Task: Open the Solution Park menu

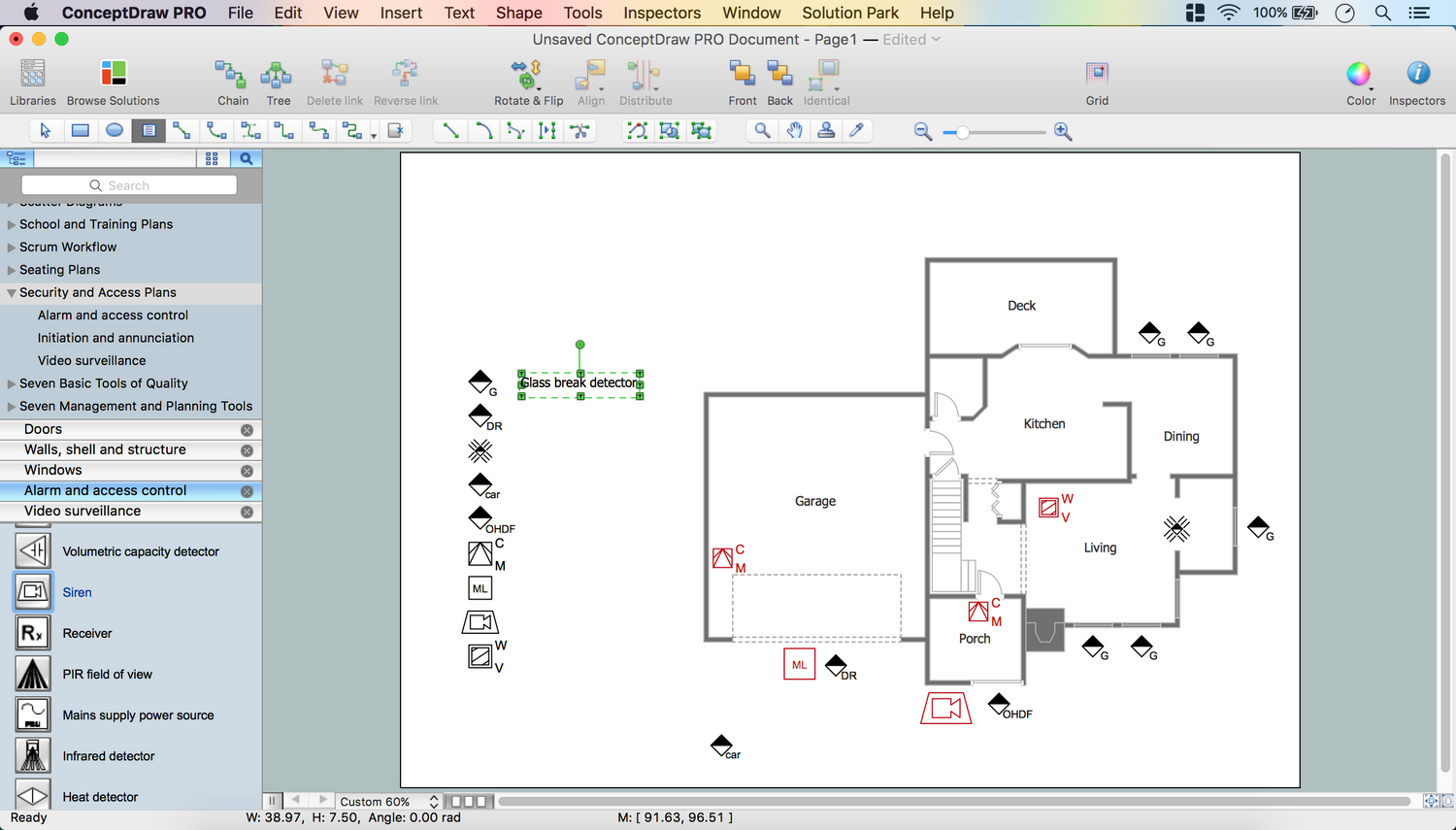Action: tap(850, 13)
